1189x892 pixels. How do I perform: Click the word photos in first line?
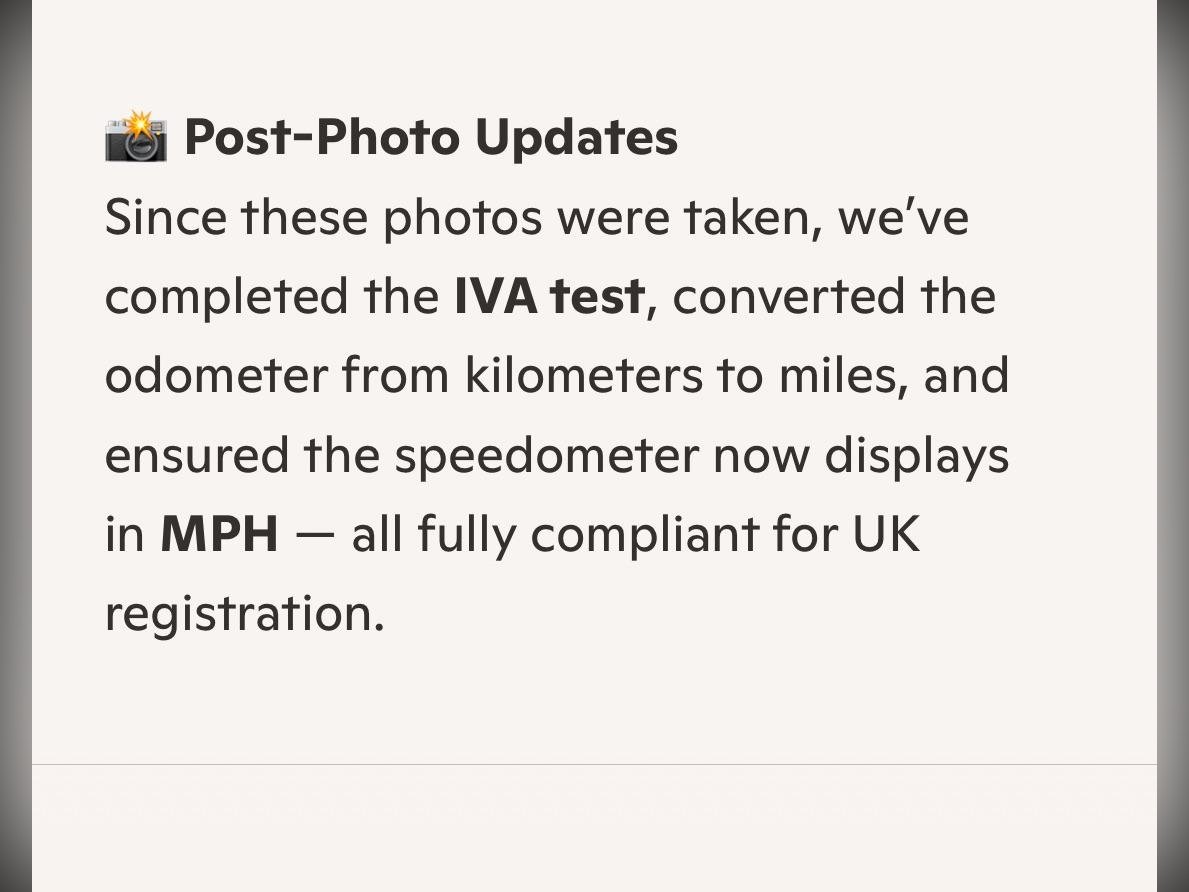[463, 218]
